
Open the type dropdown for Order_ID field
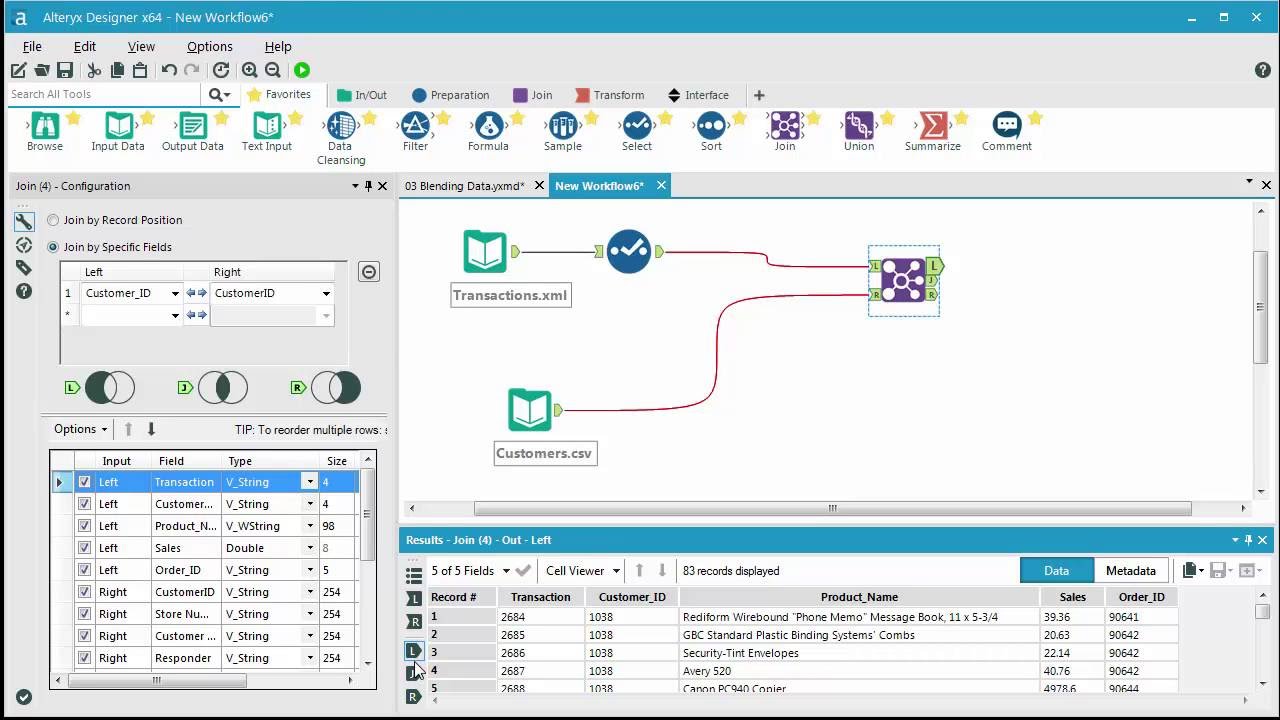click(x=310, y=570)
